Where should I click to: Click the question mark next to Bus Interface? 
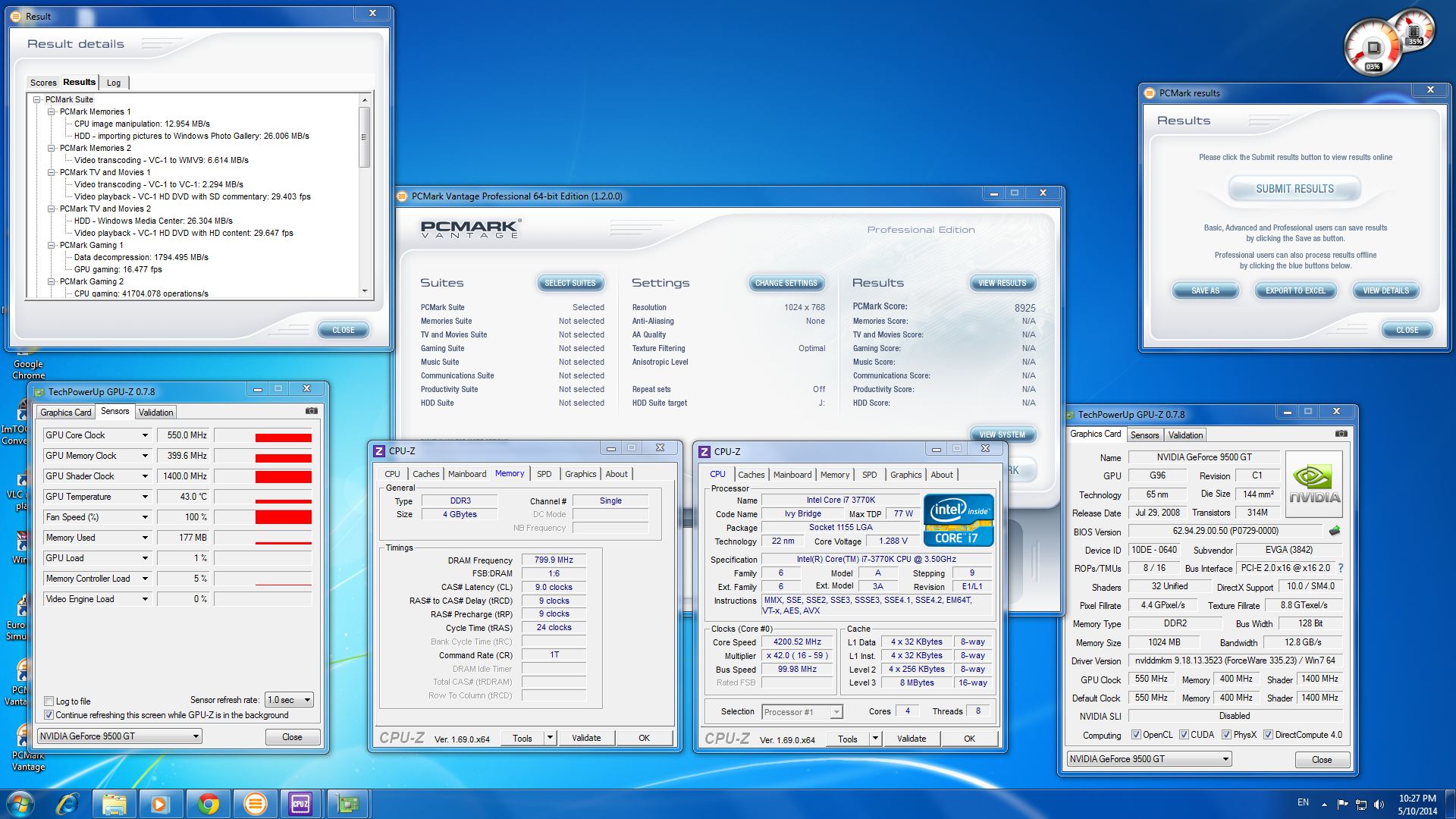(1341, 568)
